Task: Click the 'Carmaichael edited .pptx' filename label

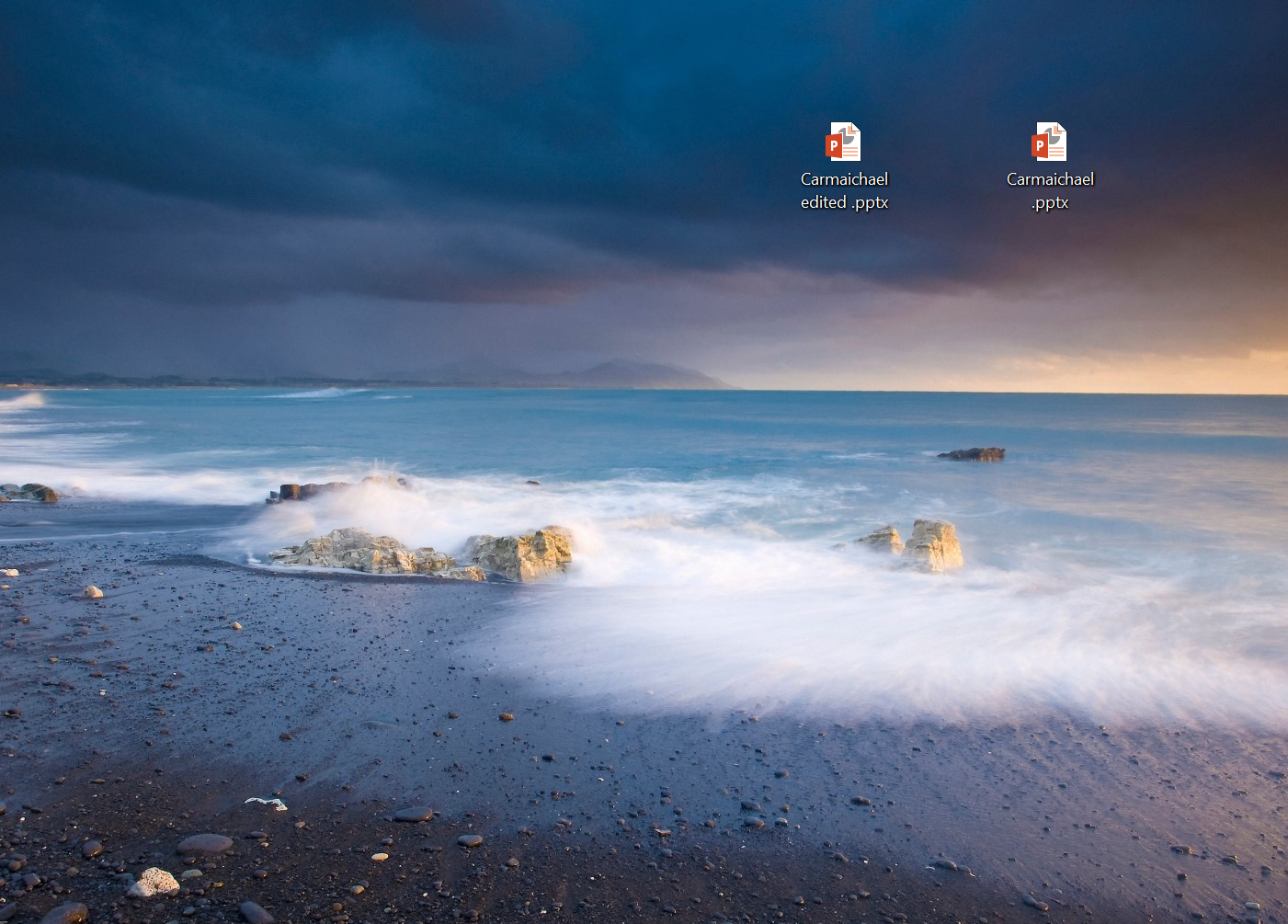Action: pyautogui.click(x=844, y=190)
